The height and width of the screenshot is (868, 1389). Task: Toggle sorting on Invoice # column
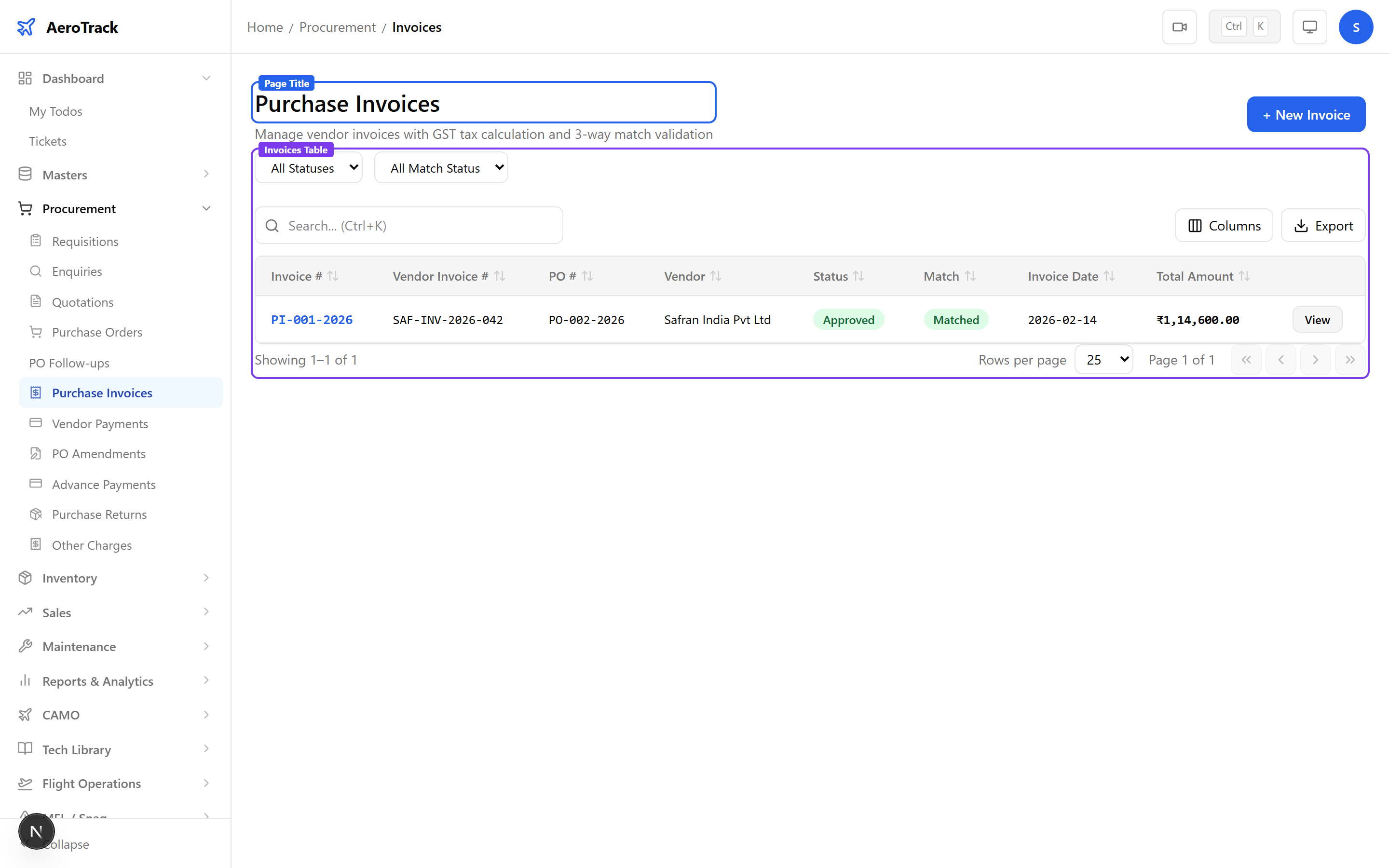coord(333,275)
